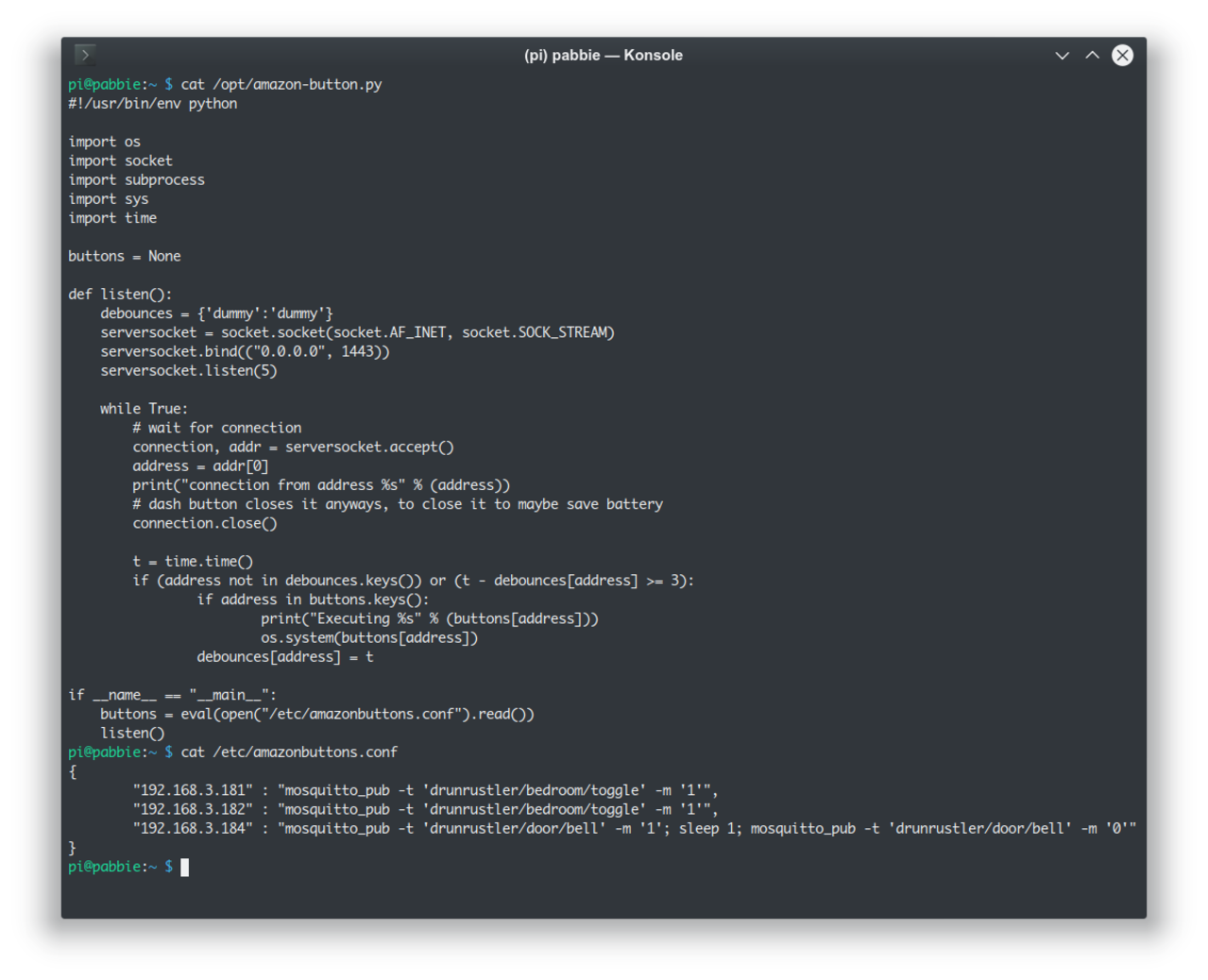Click the 'import os' line
This screenshot has height=980, width=1208.
104,142
